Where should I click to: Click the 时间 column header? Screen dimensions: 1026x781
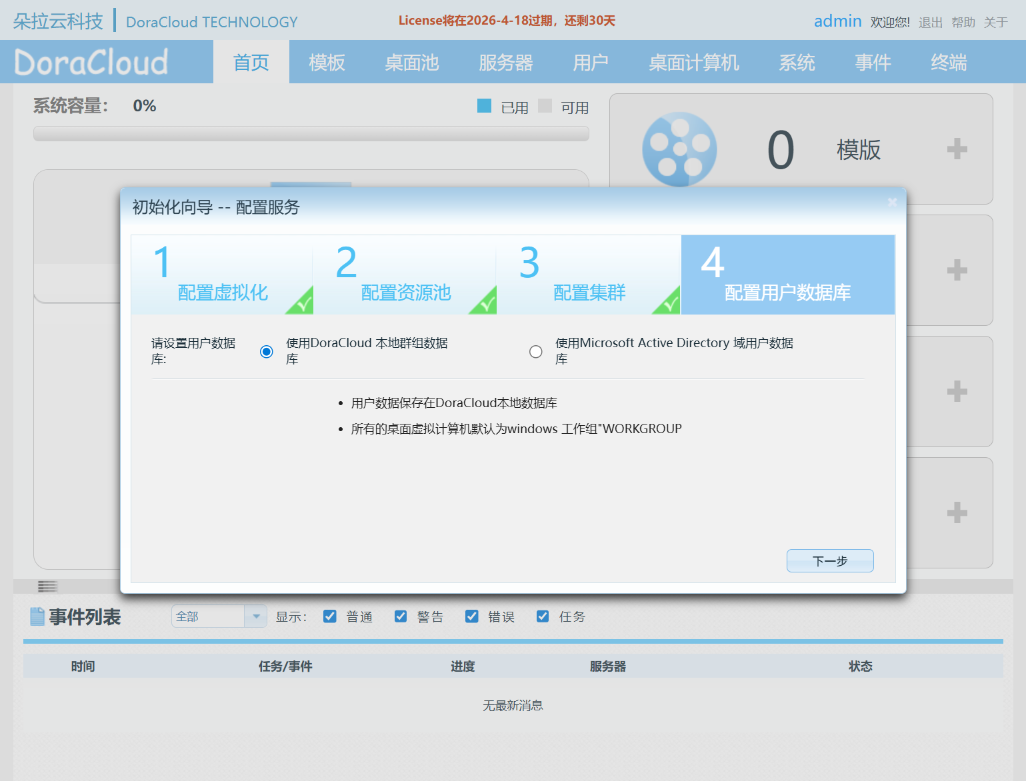83,666
